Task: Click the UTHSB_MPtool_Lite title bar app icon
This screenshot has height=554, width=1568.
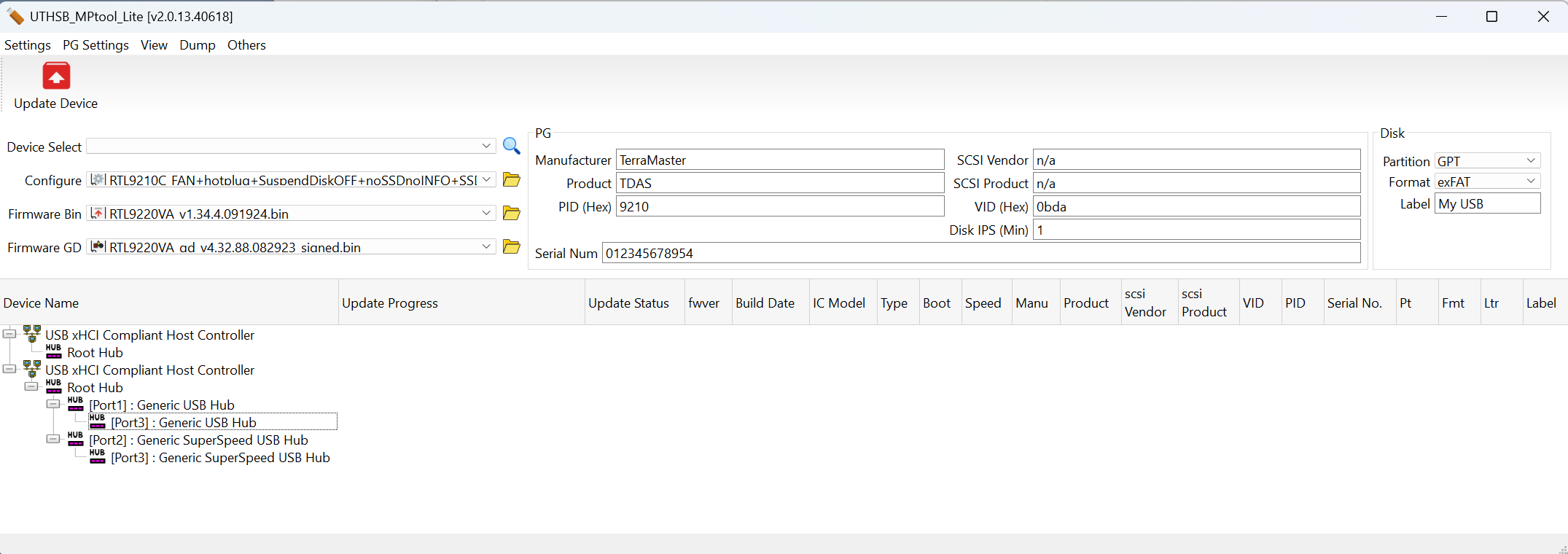Action: coord(15,16)
